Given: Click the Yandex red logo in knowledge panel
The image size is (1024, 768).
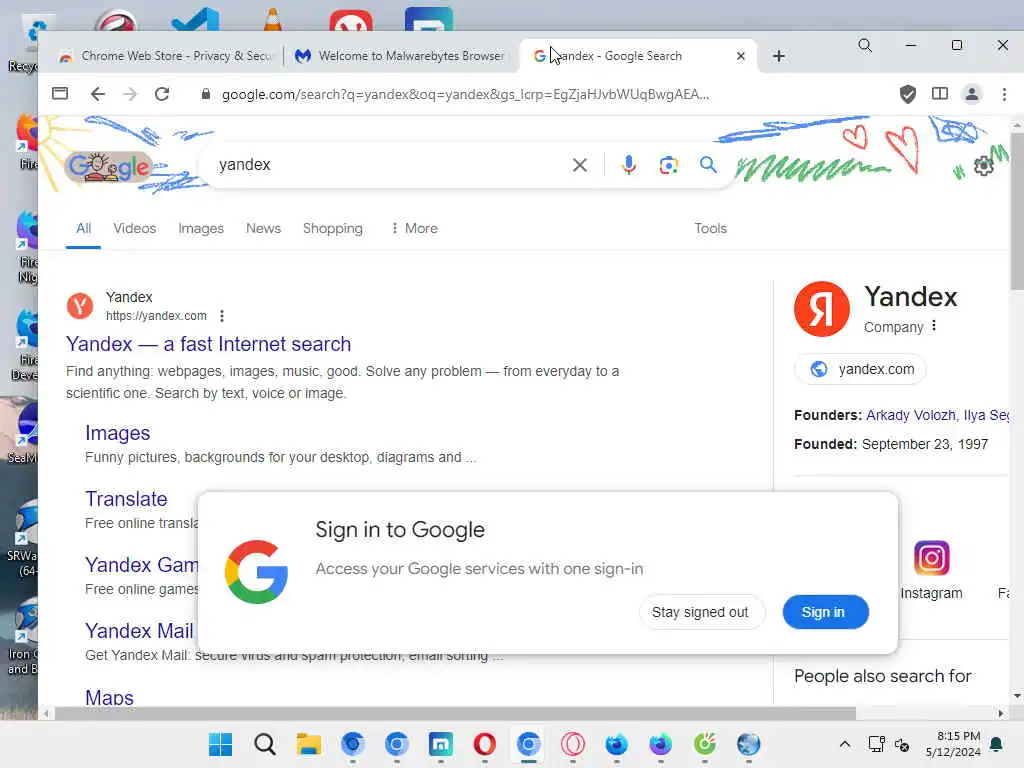Looking at the screenshot, I should click(822, 309).
